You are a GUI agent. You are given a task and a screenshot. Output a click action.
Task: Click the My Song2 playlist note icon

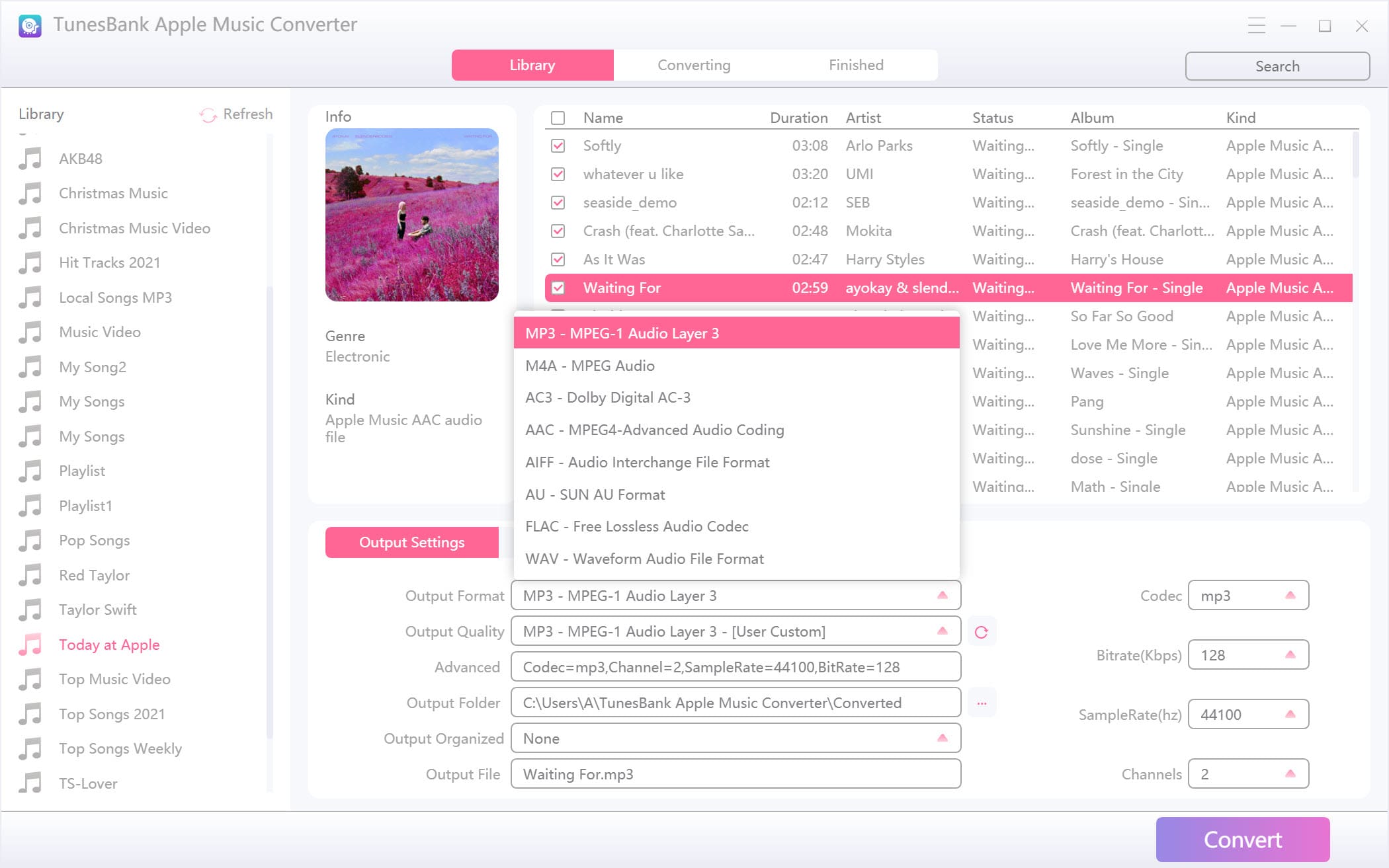pyautogui.click(x=30, y=367)
